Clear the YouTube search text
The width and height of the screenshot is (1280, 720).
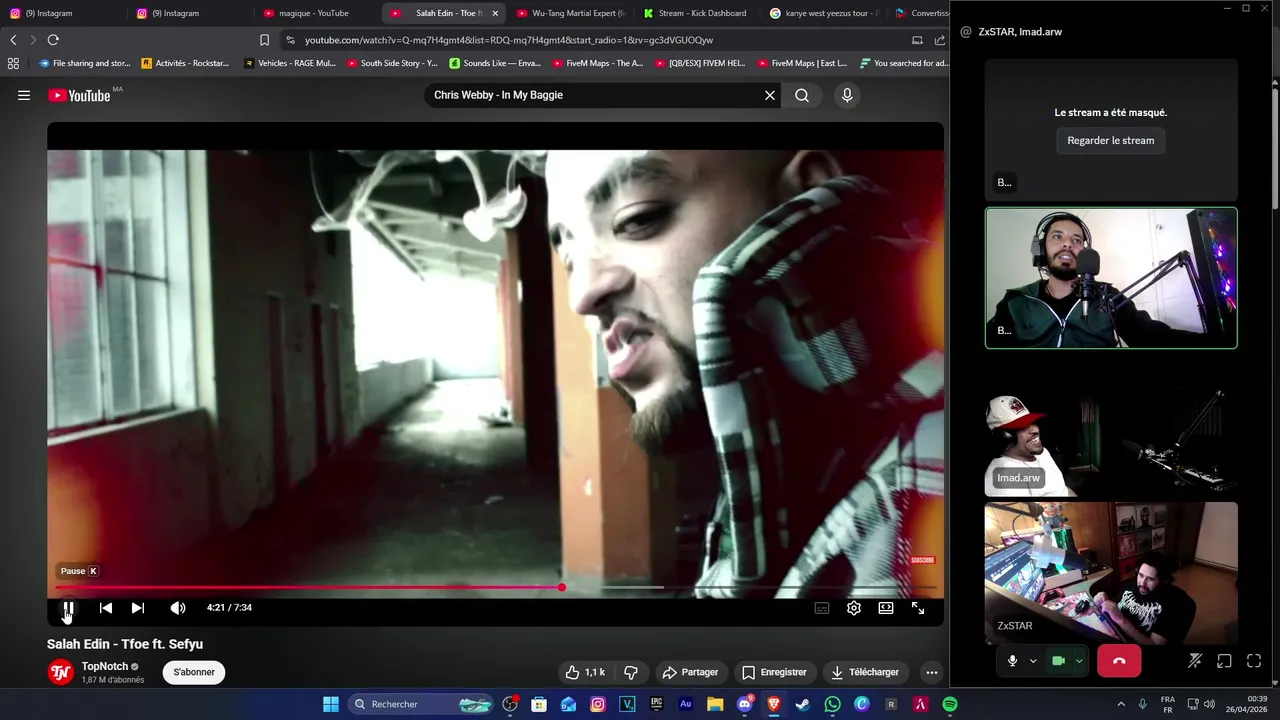click(770, 95)
